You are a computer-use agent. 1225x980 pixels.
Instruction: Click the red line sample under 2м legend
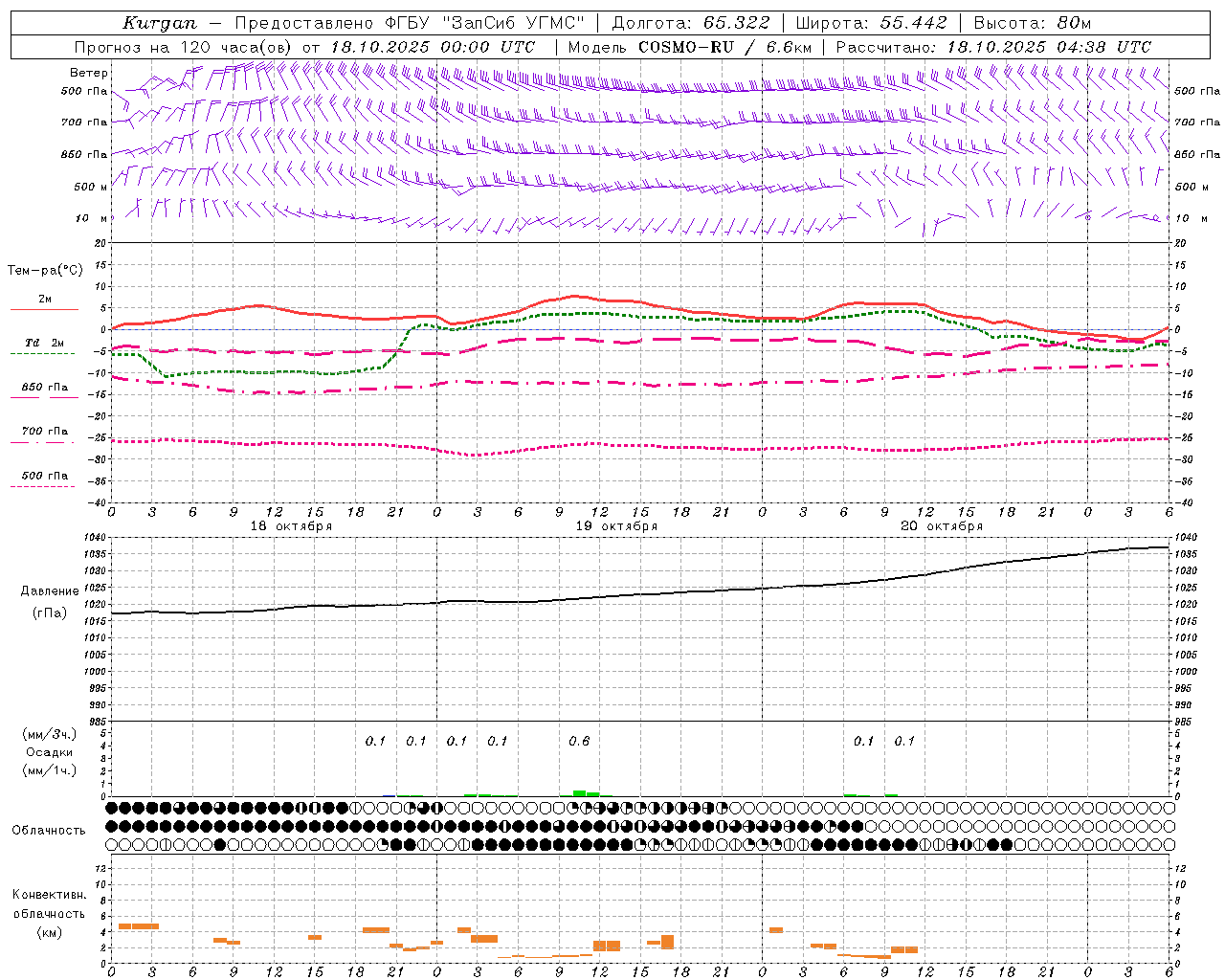point(44,310)
